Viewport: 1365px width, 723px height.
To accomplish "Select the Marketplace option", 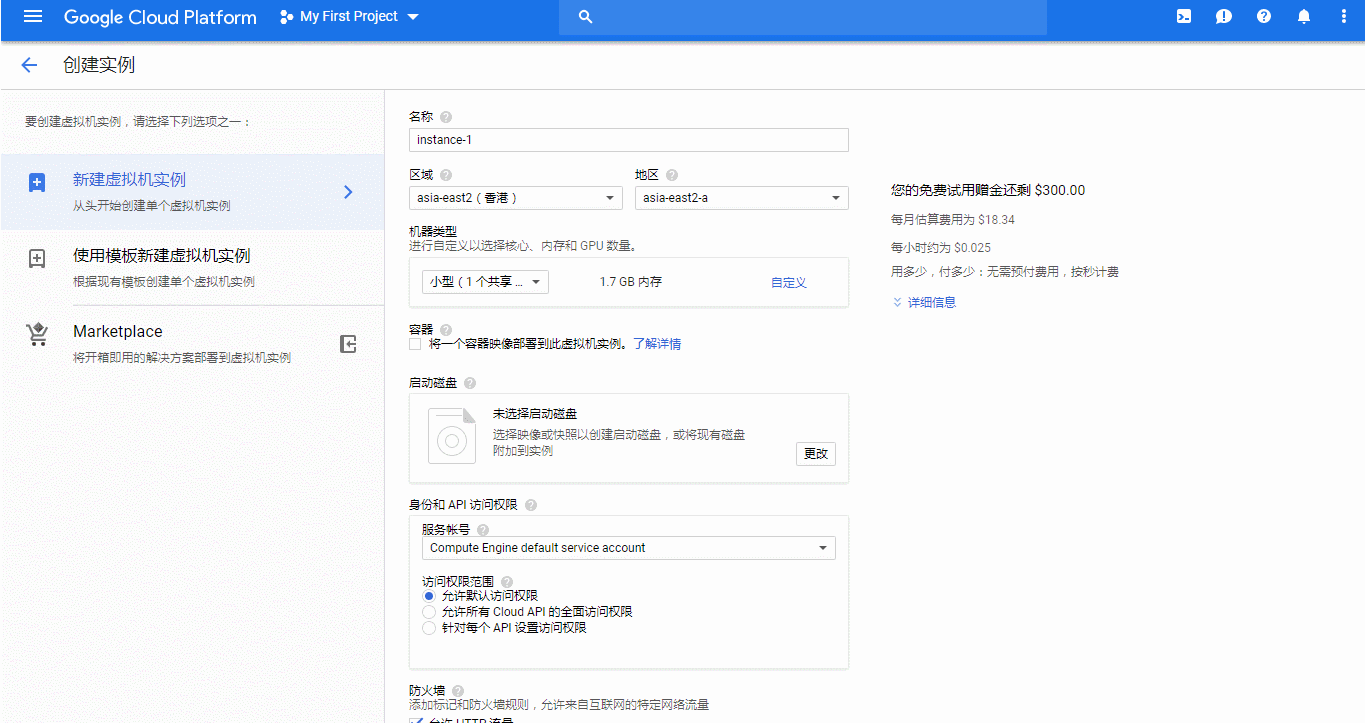I will click(x=192, y=343).
